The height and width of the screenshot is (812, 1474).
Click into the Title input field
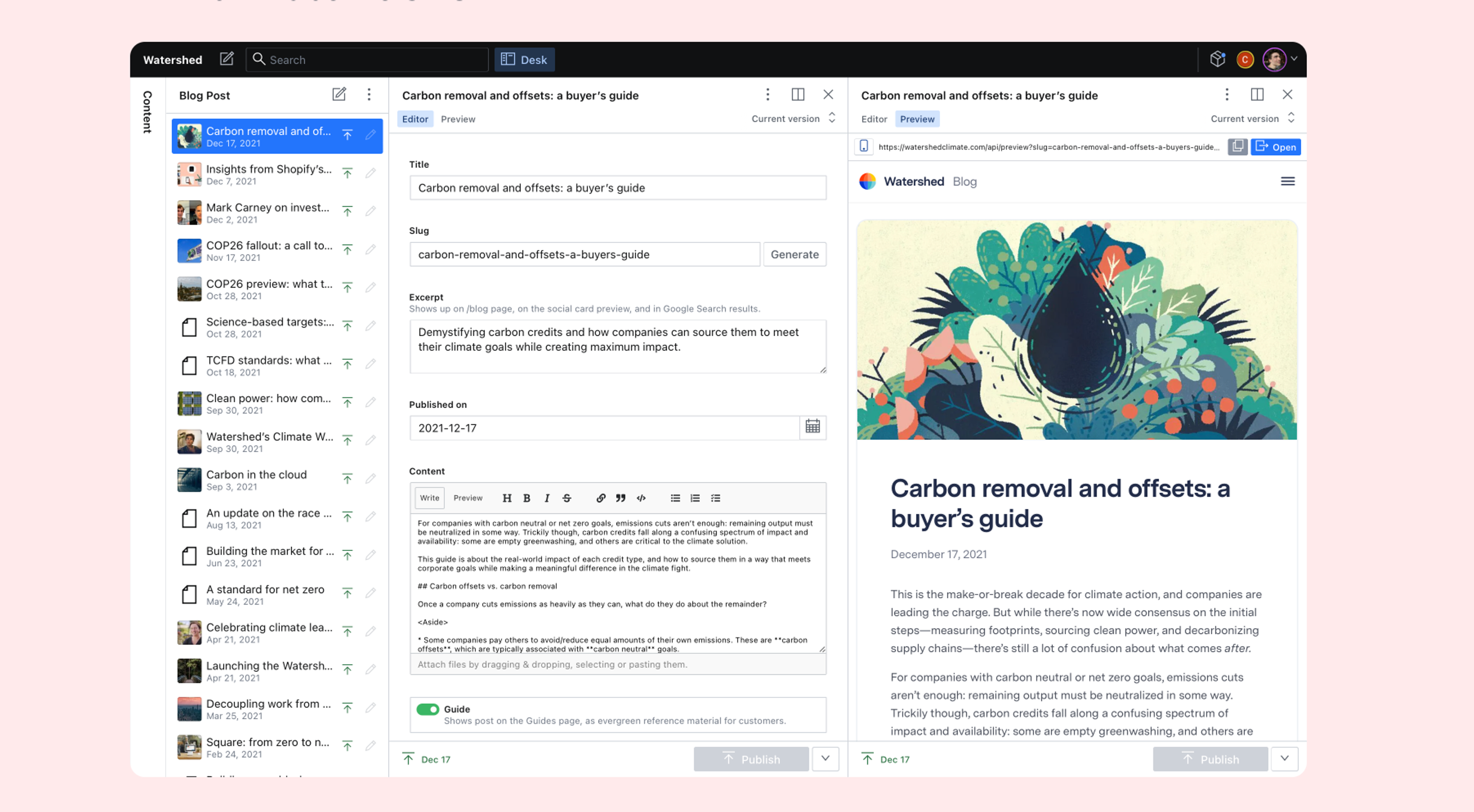click(617, 188)
